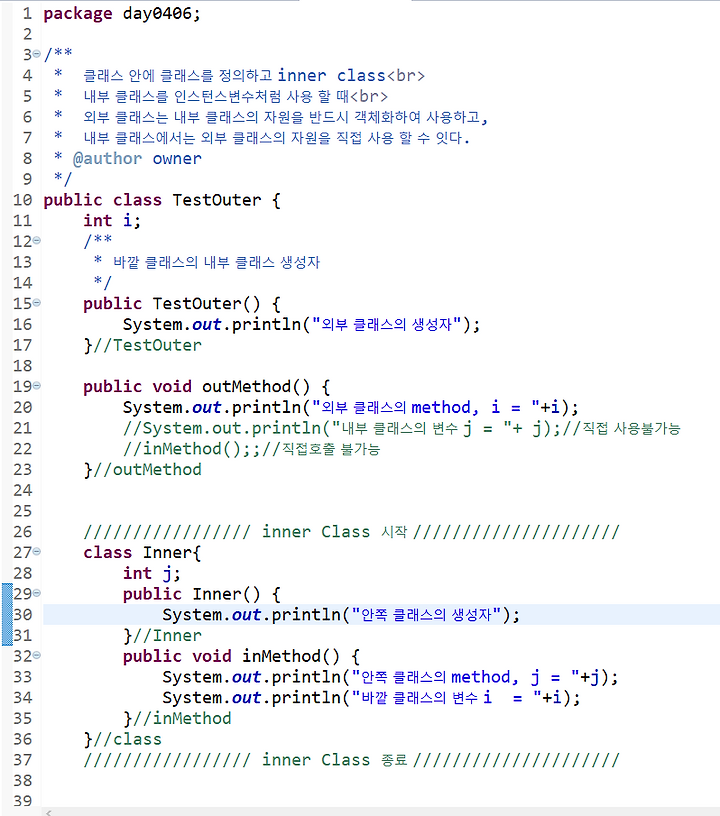Click 'public TestOuter() {' constructor line
Image resolution: width=720 pixels, height=816 pixels.
182,304
